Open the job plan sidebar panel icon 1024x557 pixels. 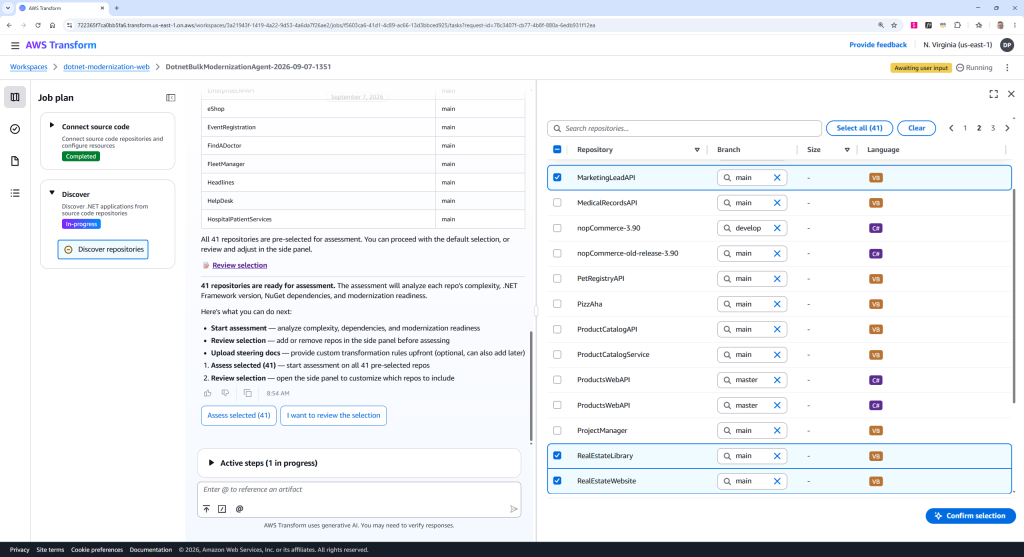15,97
